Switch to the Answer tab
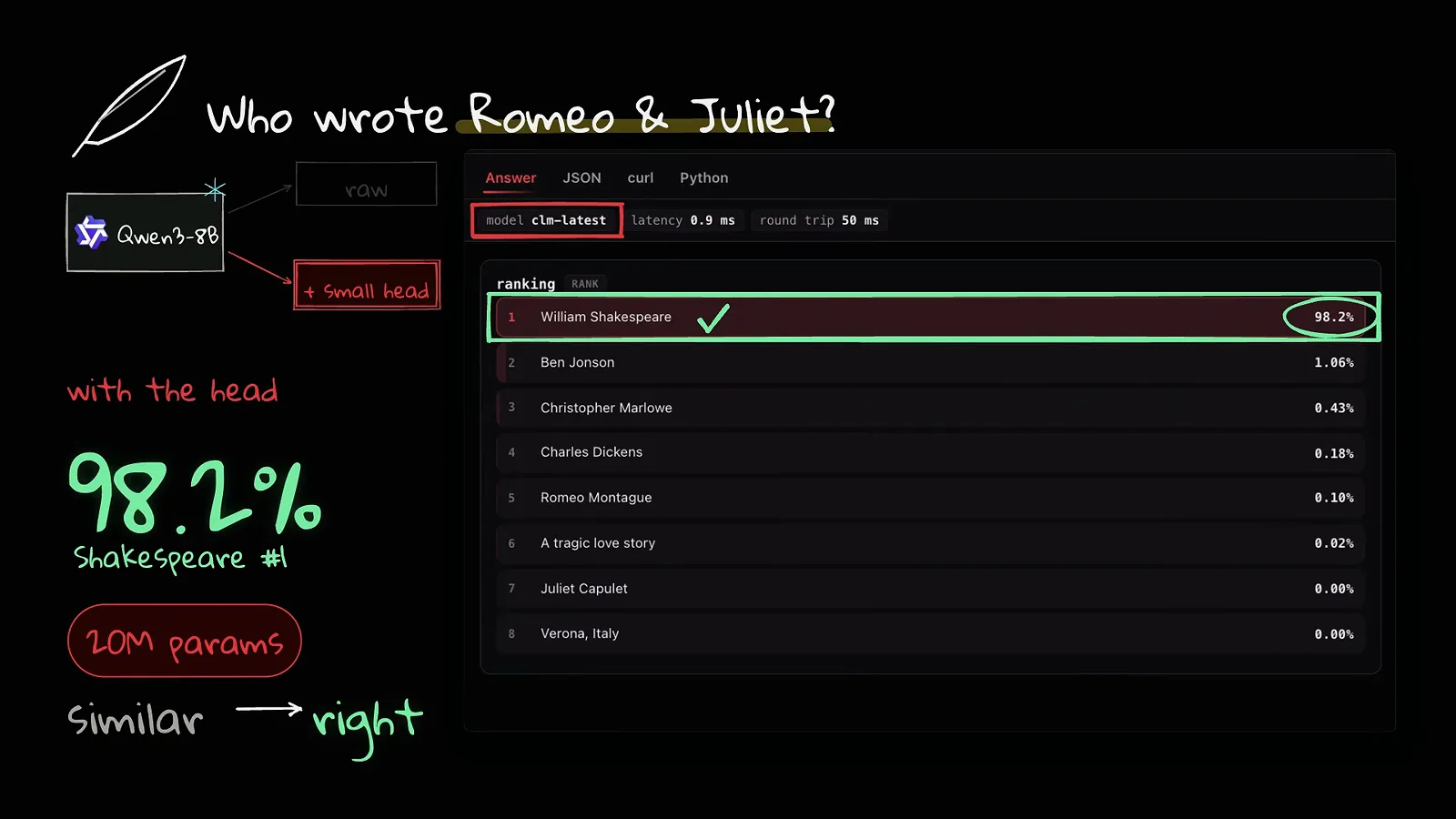Screen dimensions: 1456x819 pos(511,177)
